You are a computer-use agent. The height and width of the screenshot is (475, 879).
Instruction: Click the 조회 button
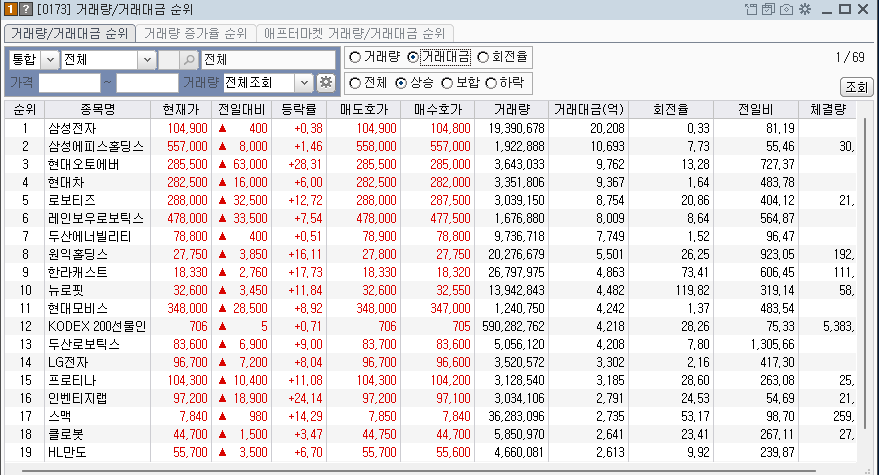coord(856,87)
